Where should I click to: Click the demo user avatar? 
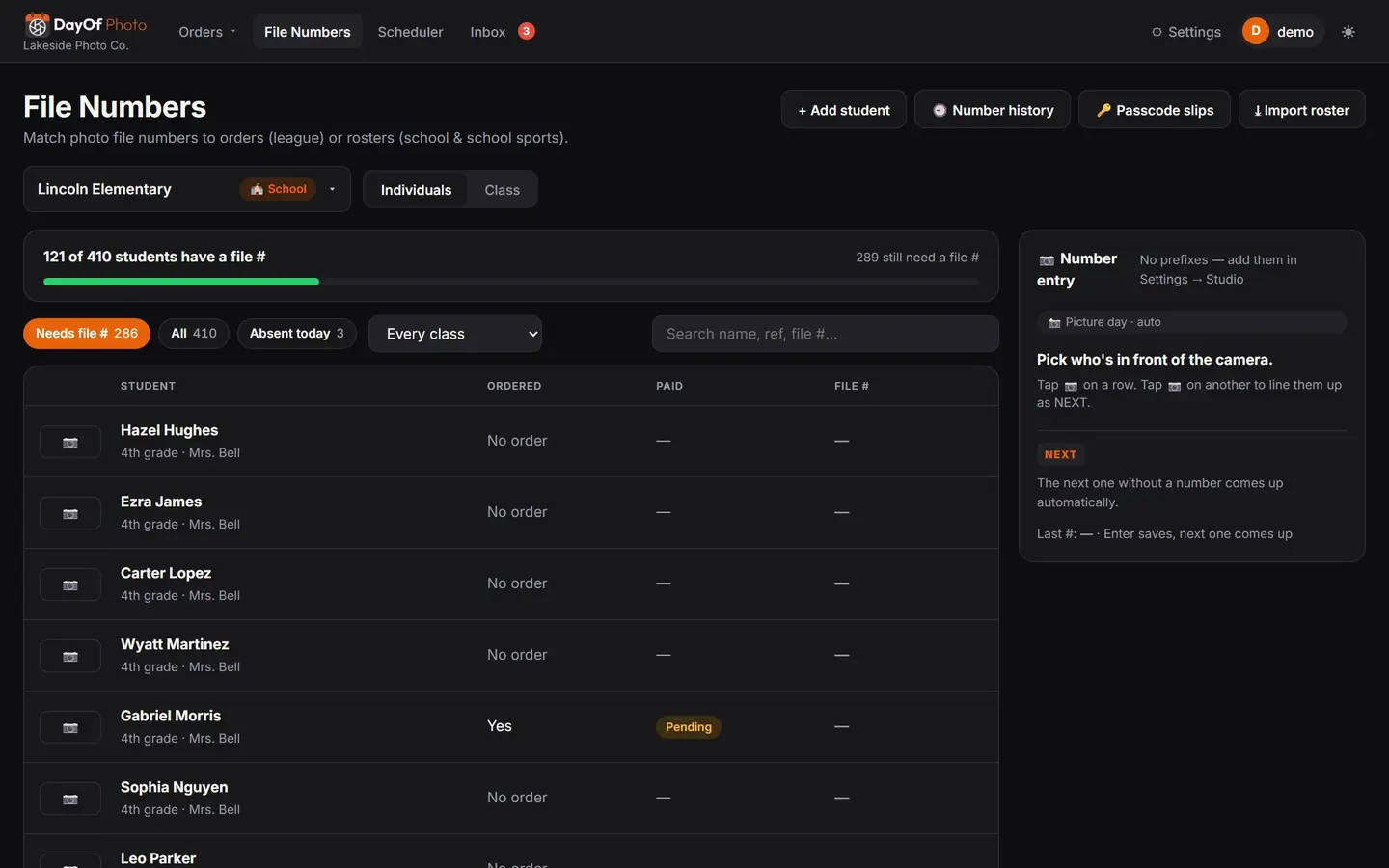coord(1255,31)
